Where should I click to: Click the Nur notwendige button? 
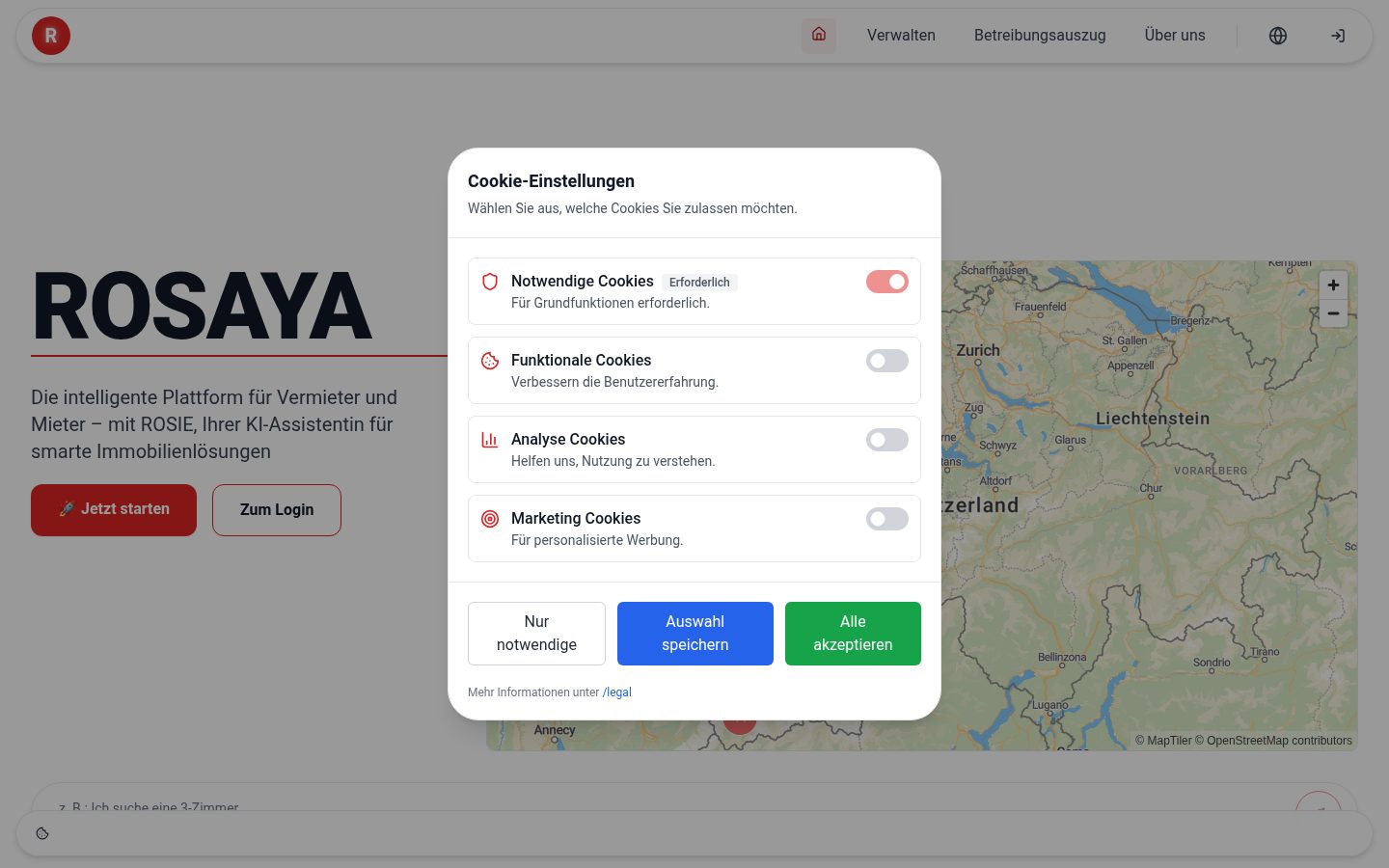536,634
